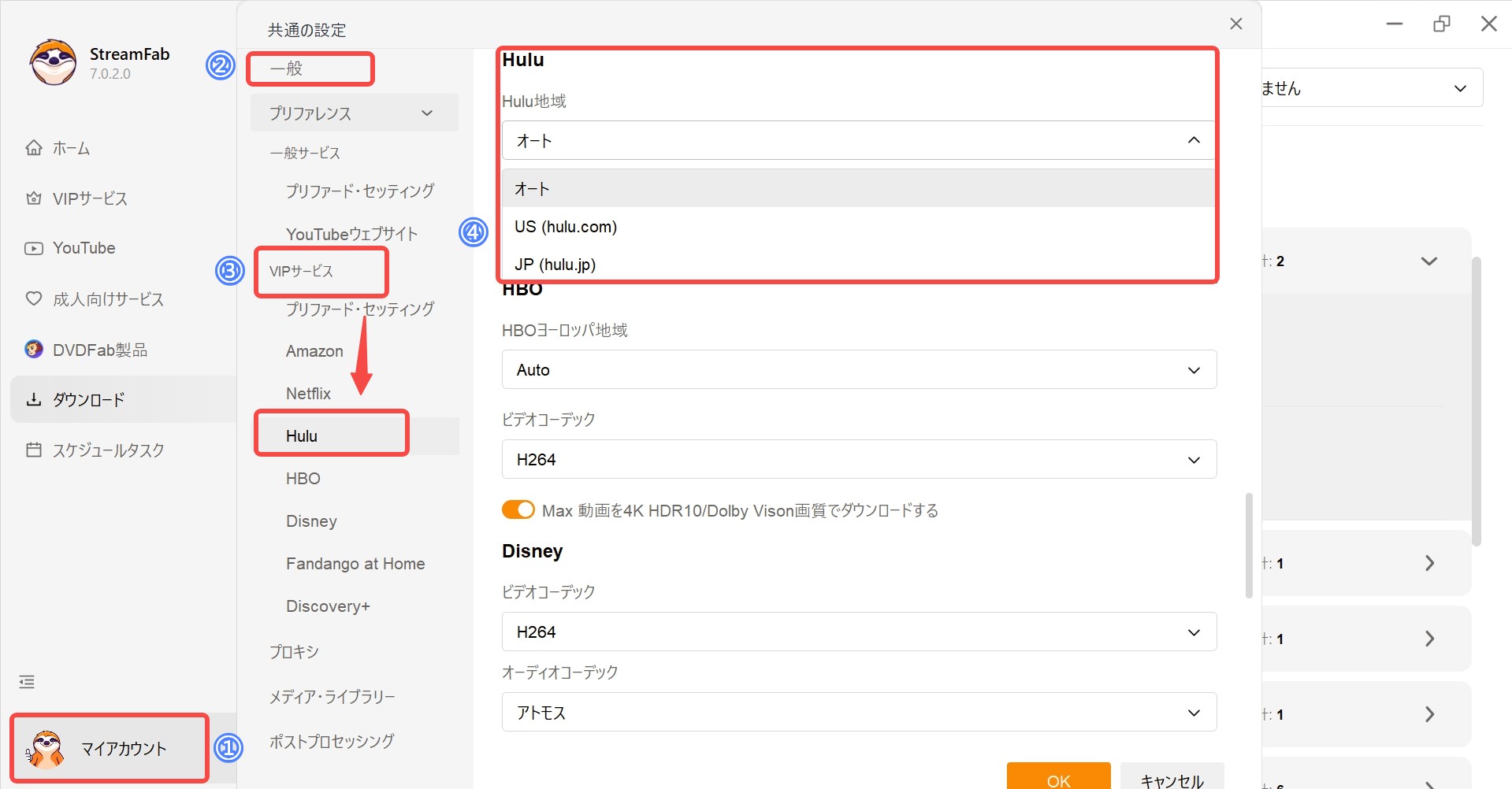Image resolution: width=1512 pixels, height=789 pixels.
Task: Go to スケジュールタスク in main sidebar
Action: [108, 450]
